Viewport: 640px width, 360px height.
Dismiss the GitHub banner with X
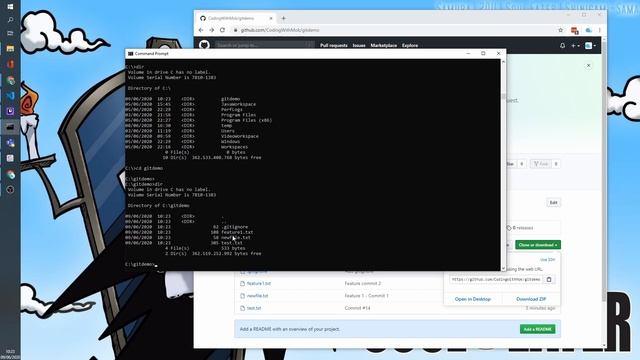click(x=589, y=65)
